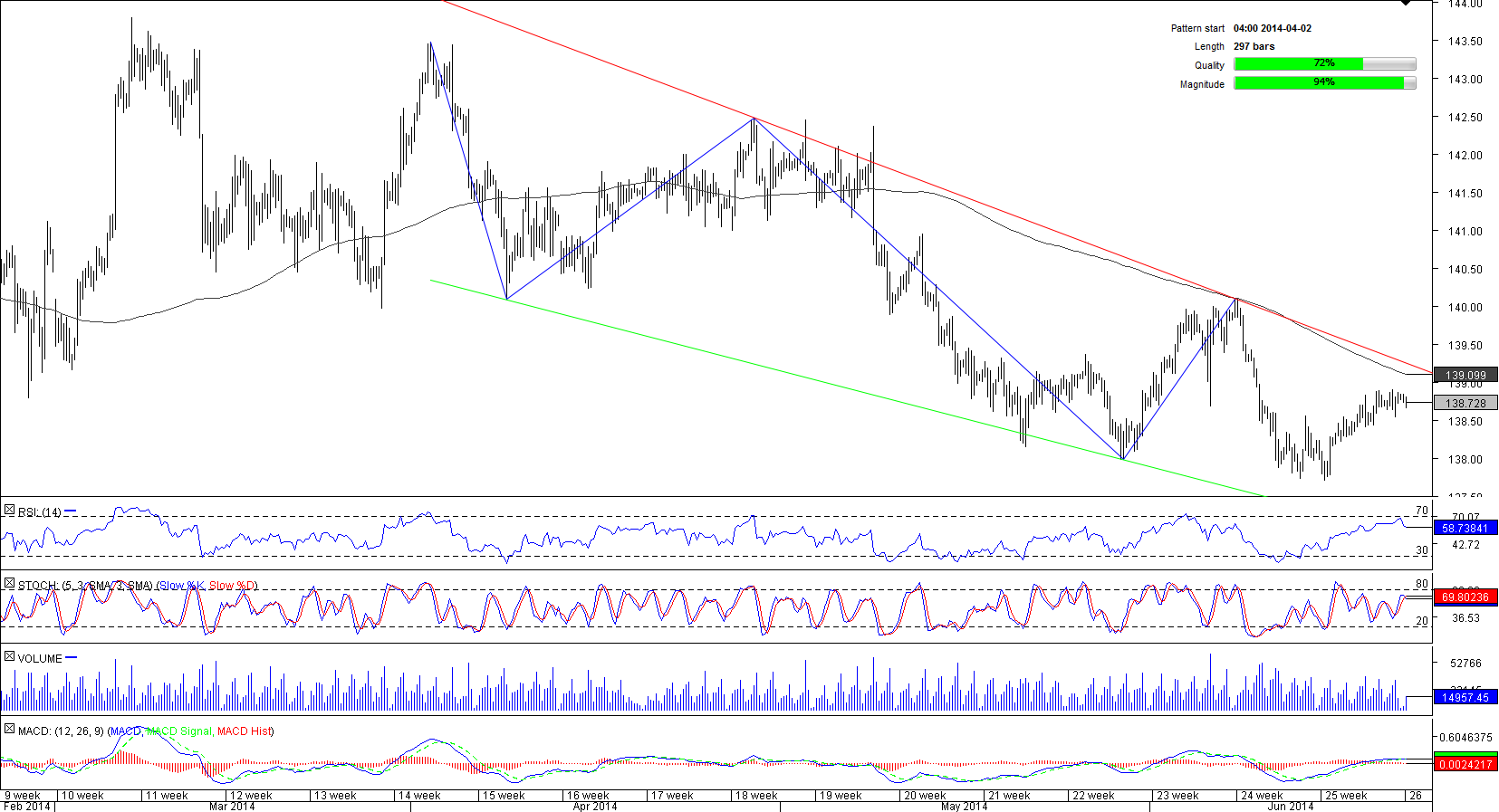1499x812 pixels.
Task: Click the 138.728 current price tag
Action: (x=1465, y=403)
